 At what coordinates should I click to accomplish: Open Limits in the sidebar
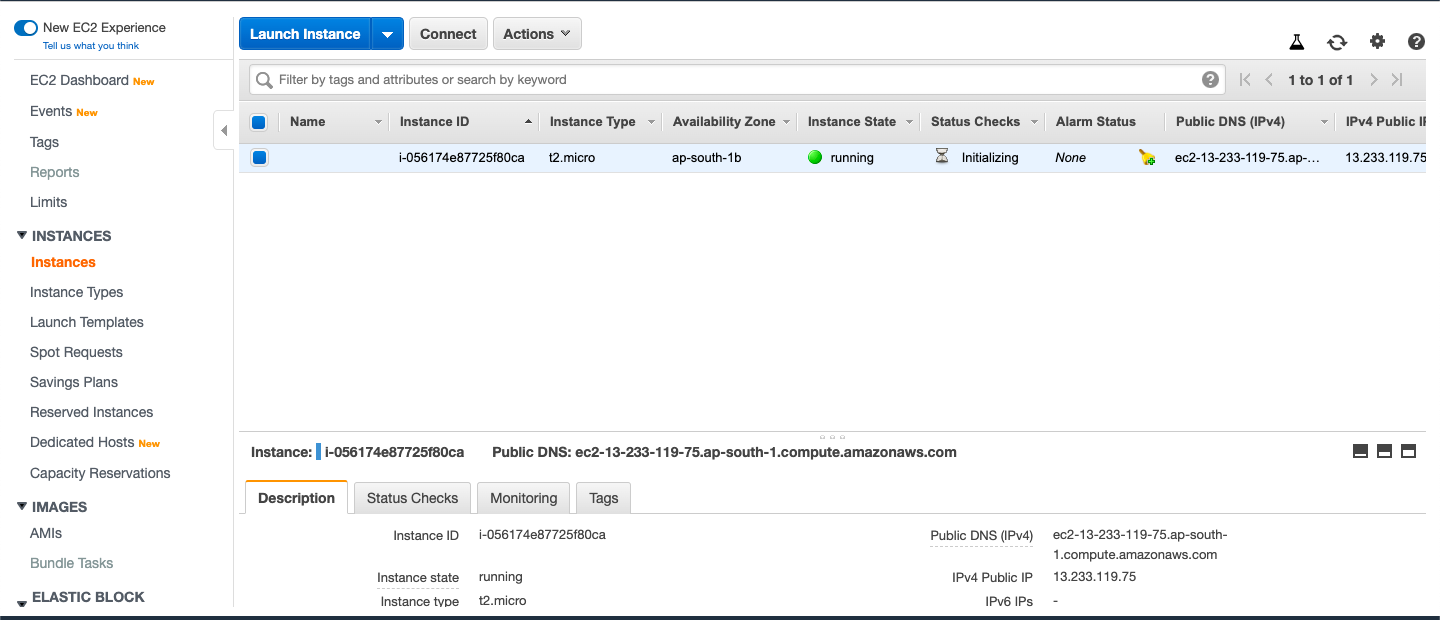(x=48, y=202)
